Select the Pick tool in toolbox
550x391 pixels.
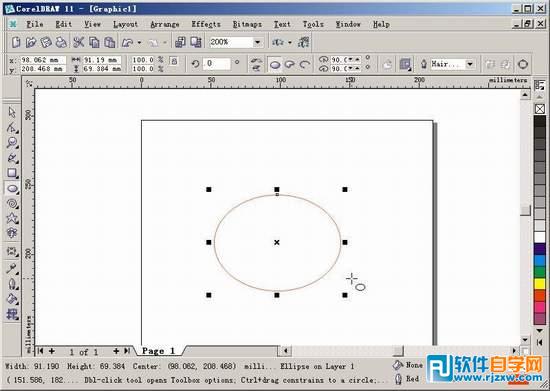12,113
